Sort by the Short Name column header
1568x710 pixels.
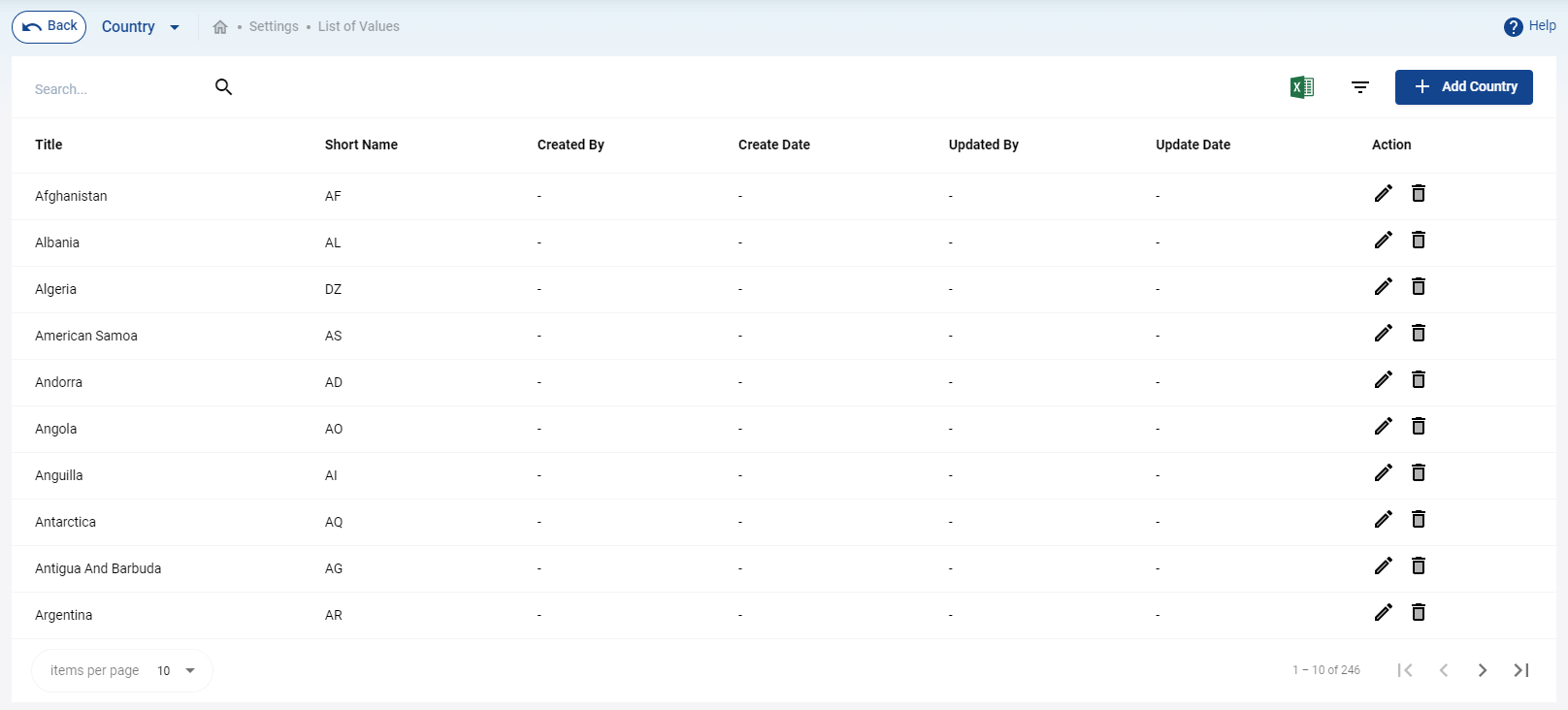click(x=361, y=145)
